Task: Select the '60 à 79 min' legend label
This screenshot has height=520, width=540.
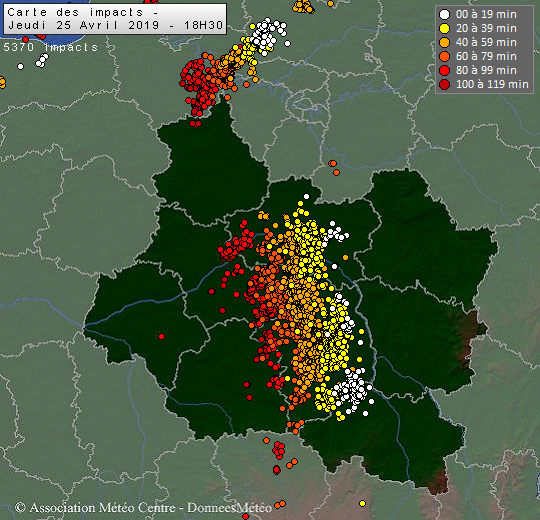Action: coord(486,56)
